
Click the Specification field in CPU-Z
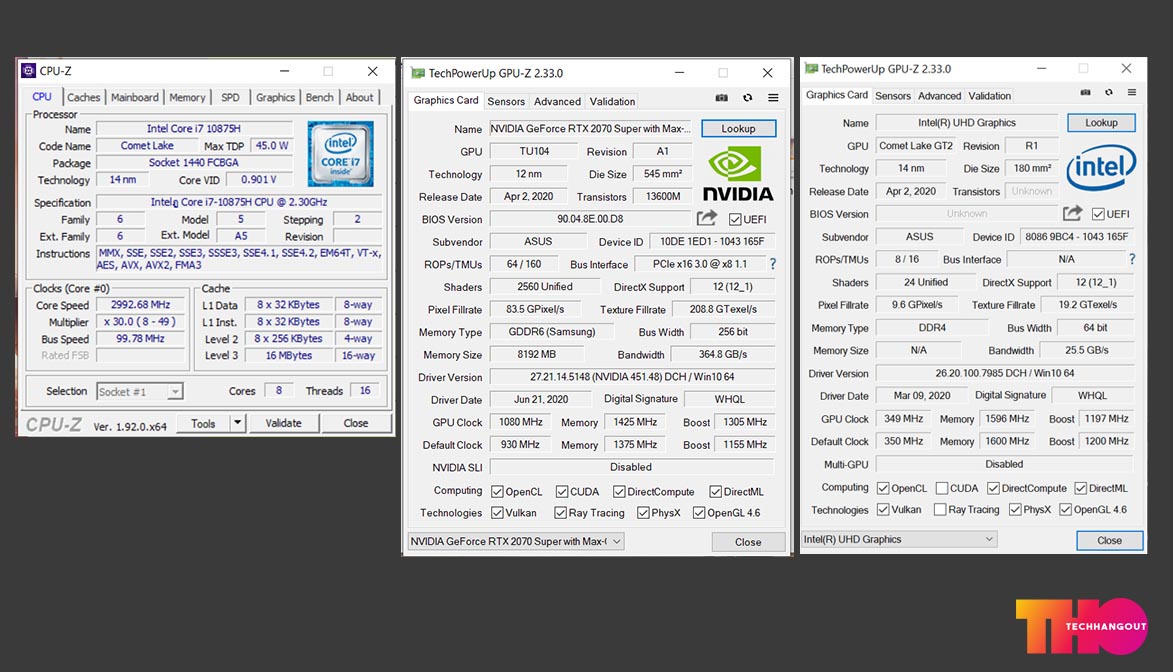point(239,202)
